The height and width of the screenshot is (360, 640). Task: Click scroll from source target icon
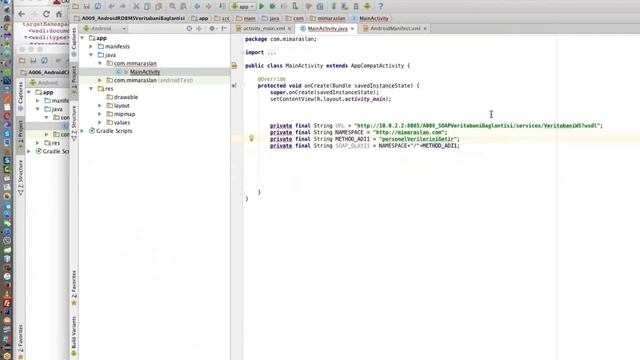tap(189, 29)
